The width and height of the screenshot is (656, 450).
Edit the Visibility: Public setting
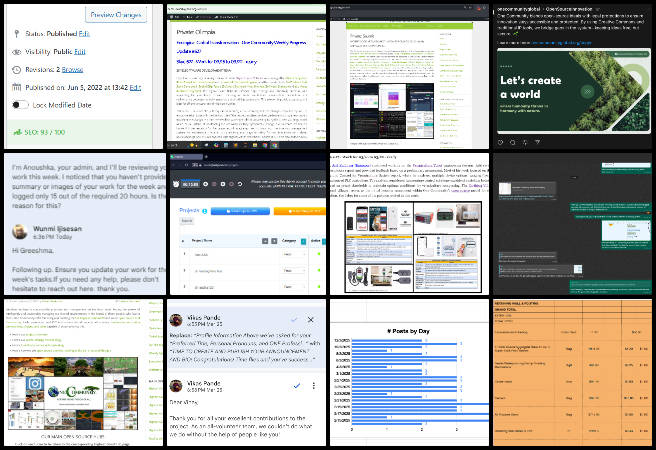(79, 51)
